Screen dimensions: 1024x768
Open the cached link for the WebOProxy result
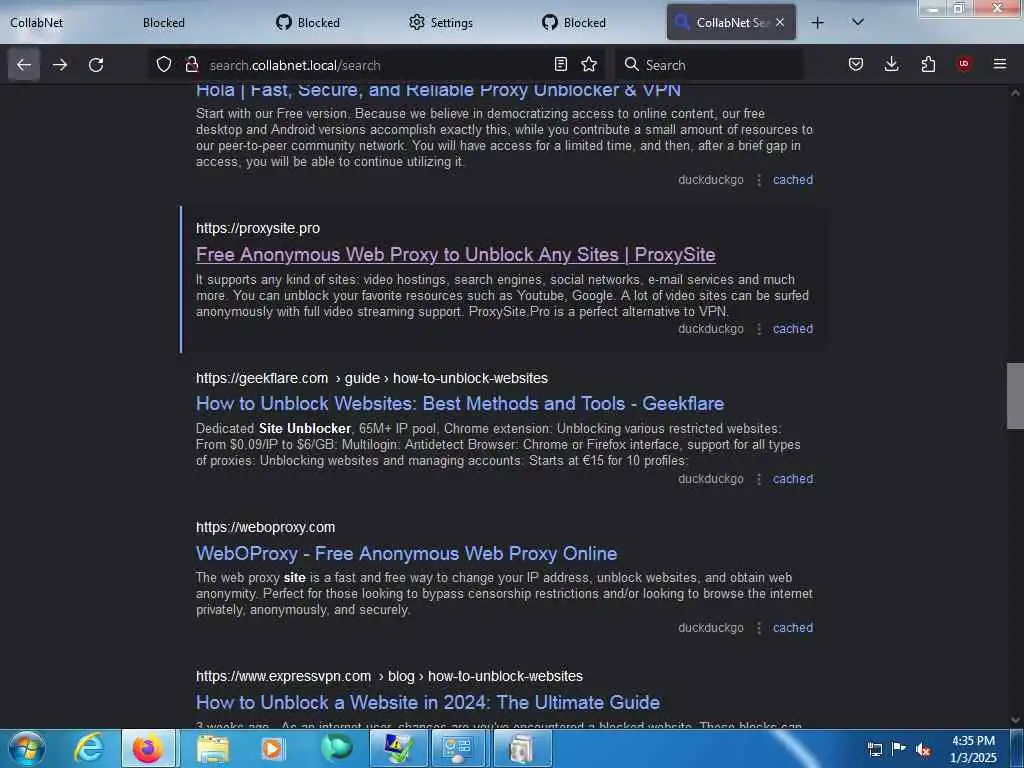(x=793, y=628)
